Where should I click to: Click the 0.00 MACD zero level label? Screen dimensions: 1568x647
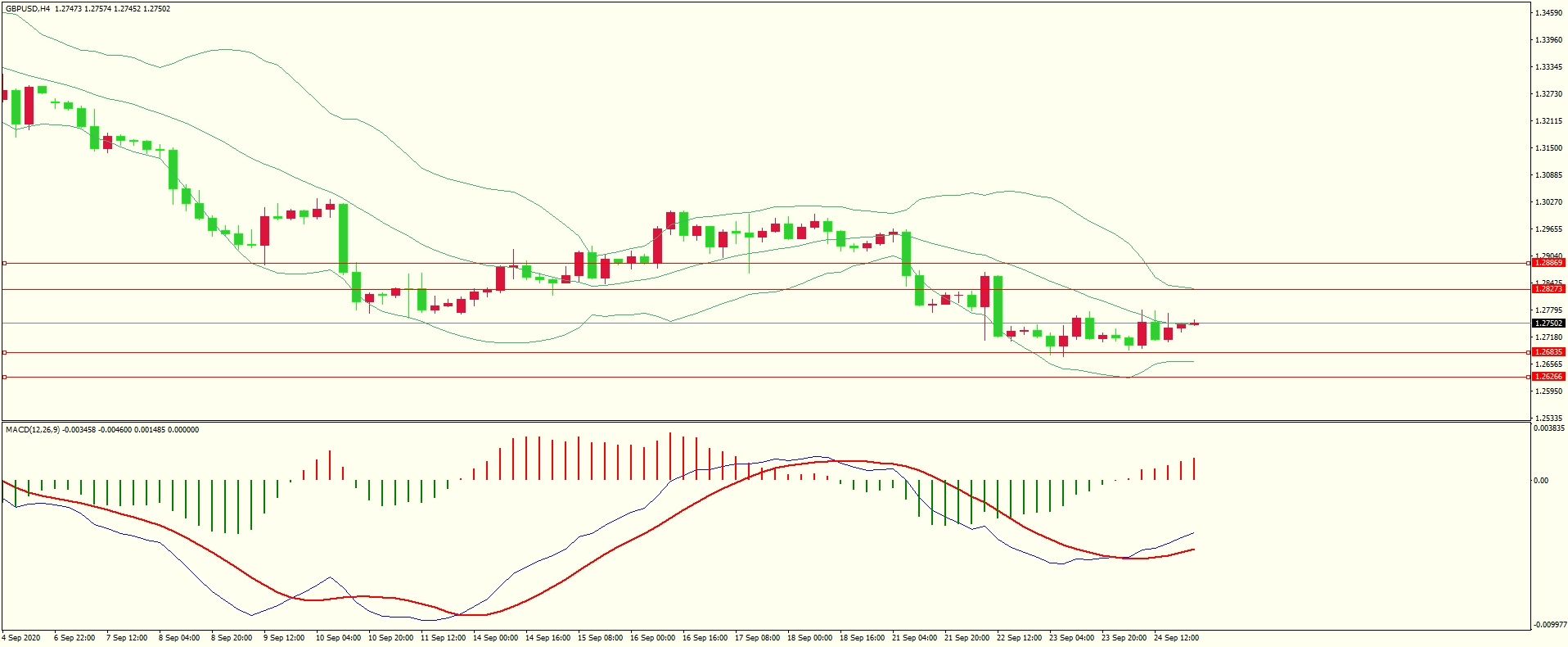pyautogui.click(x=1541, y=481)
